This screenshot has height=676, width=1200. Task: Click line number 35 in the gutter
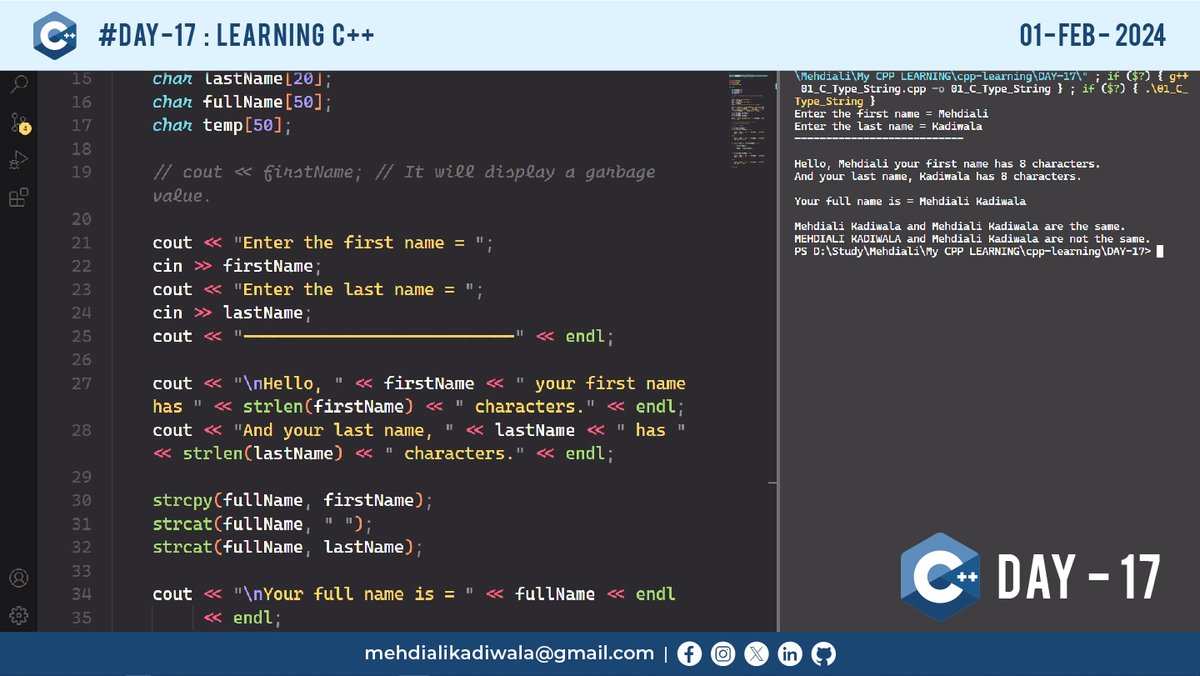[81, 617]
